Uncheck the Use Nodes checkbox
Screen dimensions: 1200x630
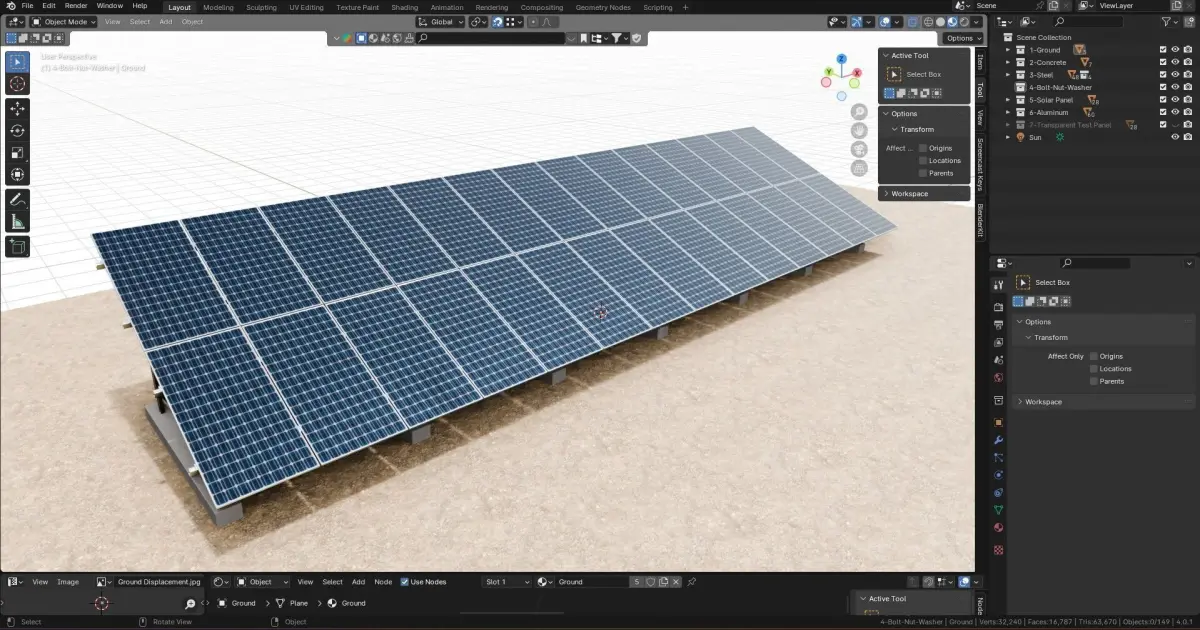pos(405,582)
